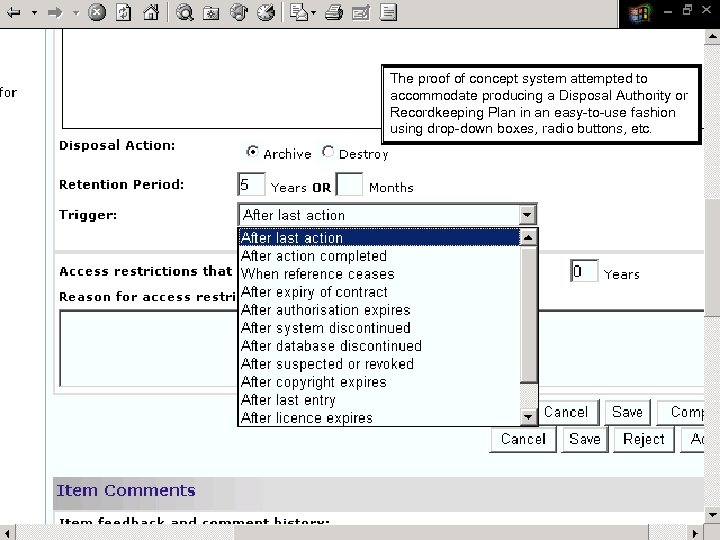Choose 'After last entry' trigger
This screenshot has width=720, height=540.
(379, 400)
